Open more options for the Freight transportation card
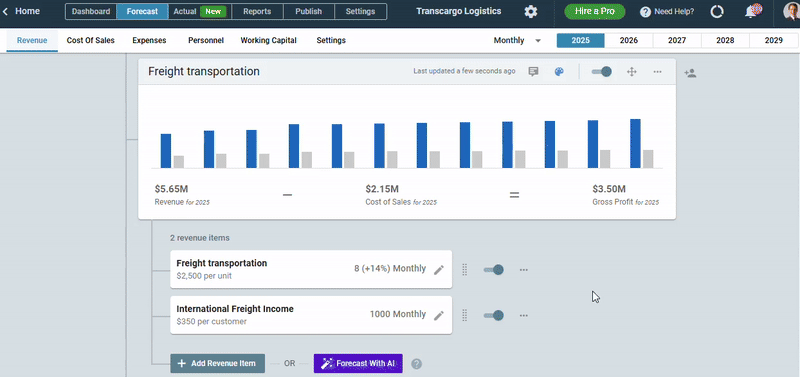This screenshot has width=800, height=377. click(x=658, y=72)
